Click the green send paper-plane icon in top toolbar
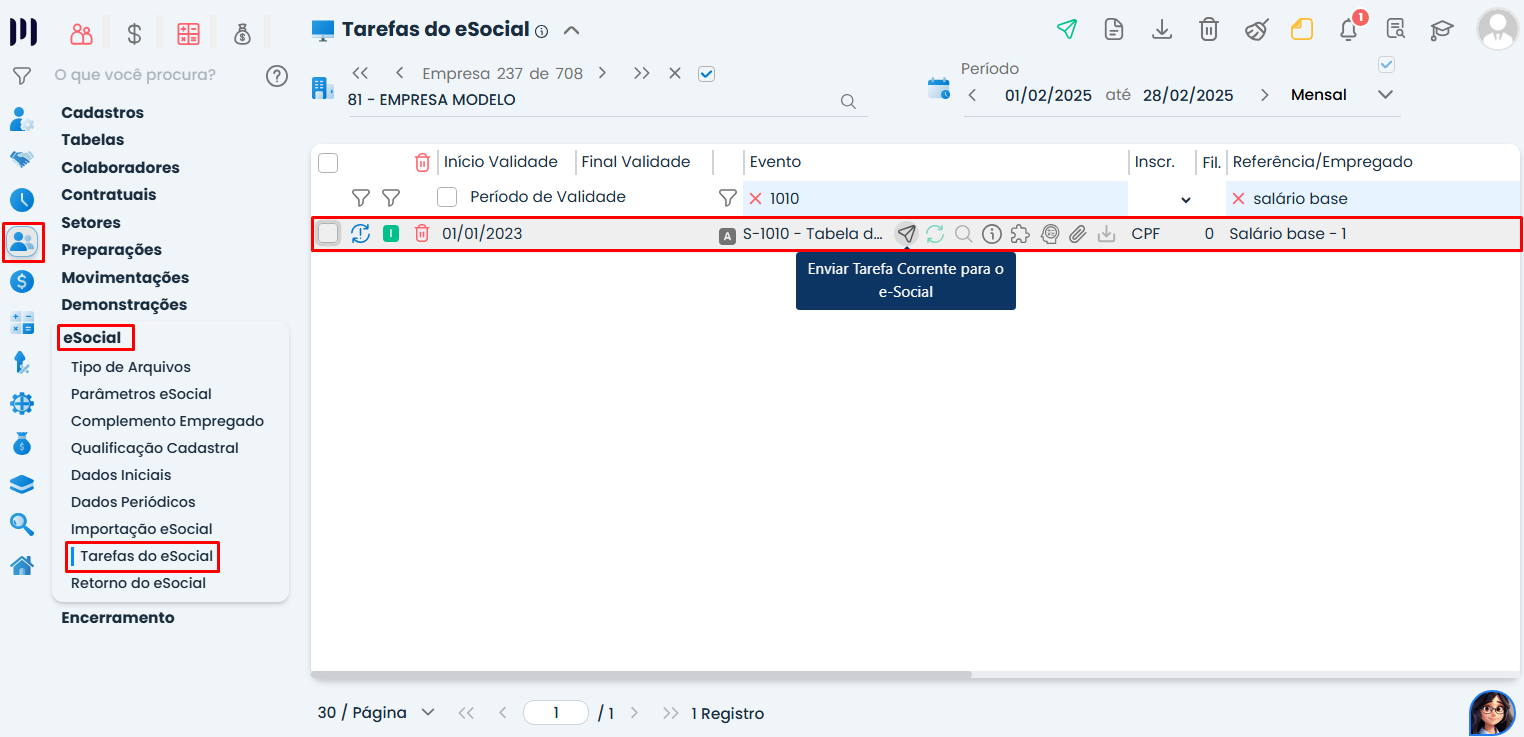1524x737 pixels. pyautogui.click(x=1067, y=29)
